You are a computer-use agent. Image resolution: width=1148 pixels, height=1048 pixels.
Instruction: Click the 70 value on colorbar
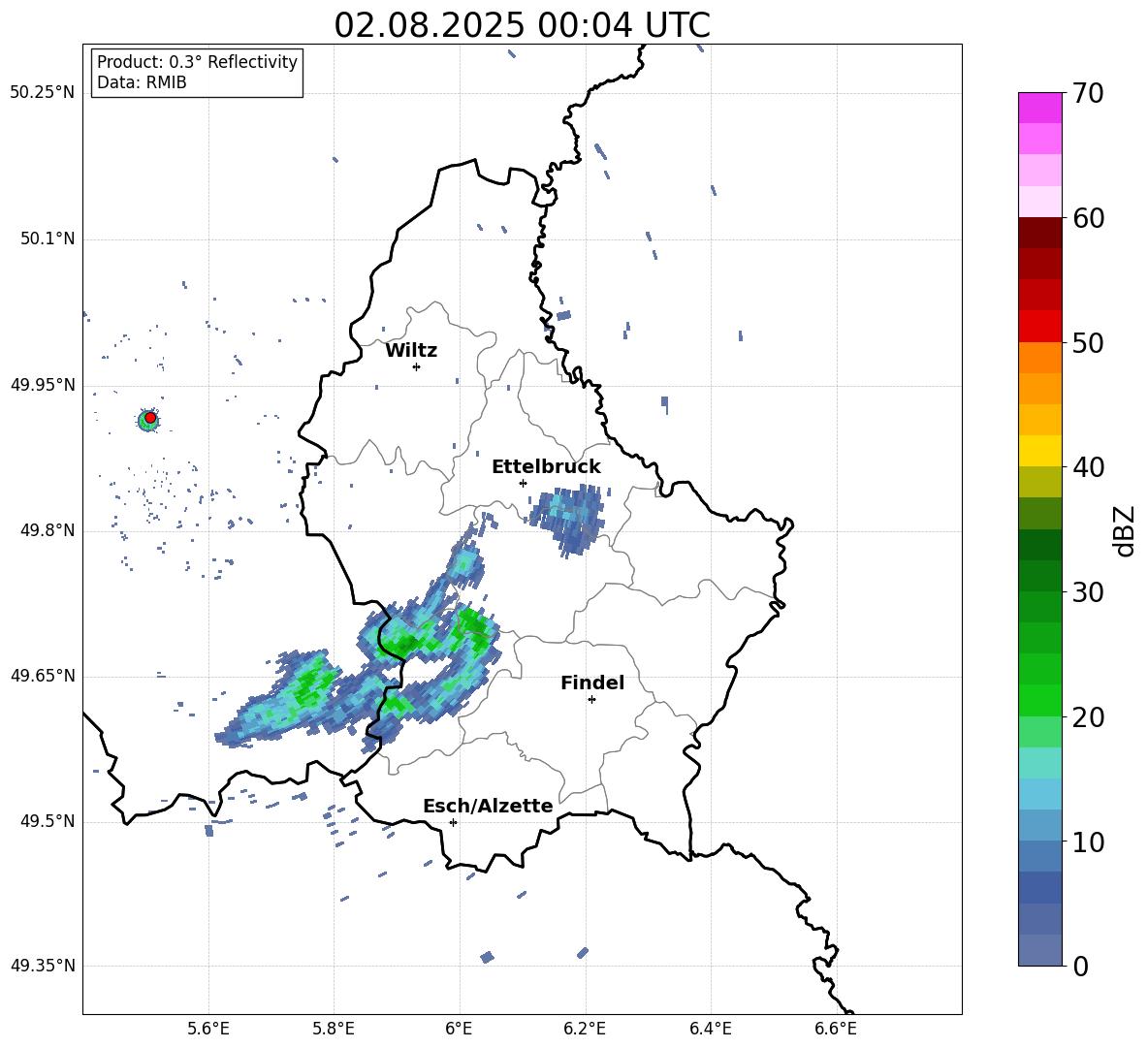[1088, 94]
